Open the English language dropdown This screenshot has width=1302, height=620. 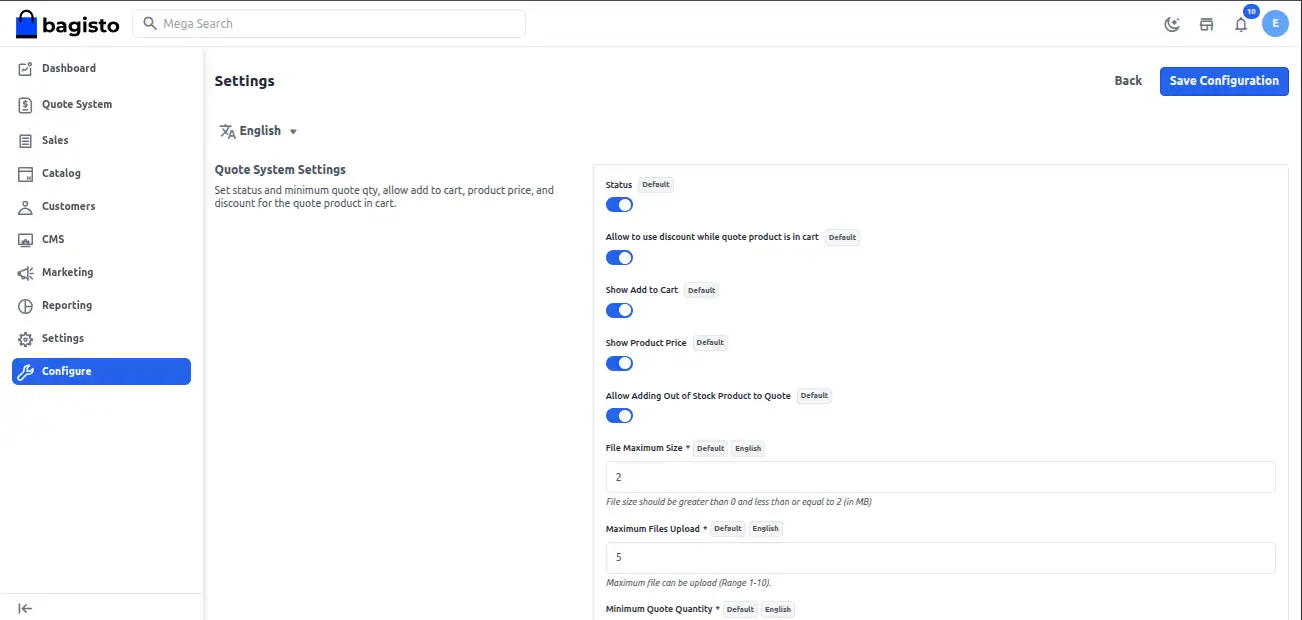coord(259,131)
